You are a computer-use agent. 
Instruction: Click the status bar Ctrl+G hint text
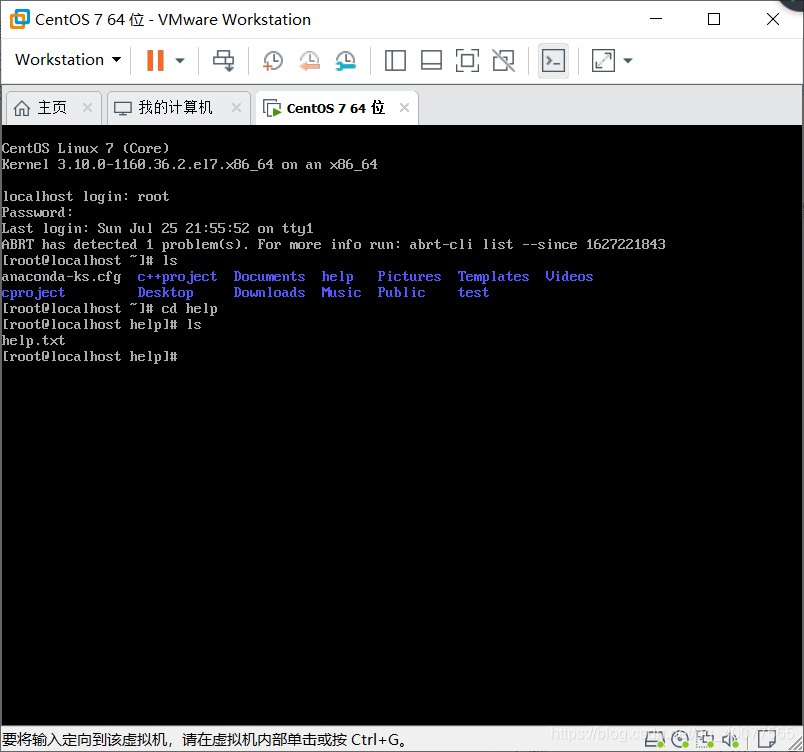coord(205,740)
